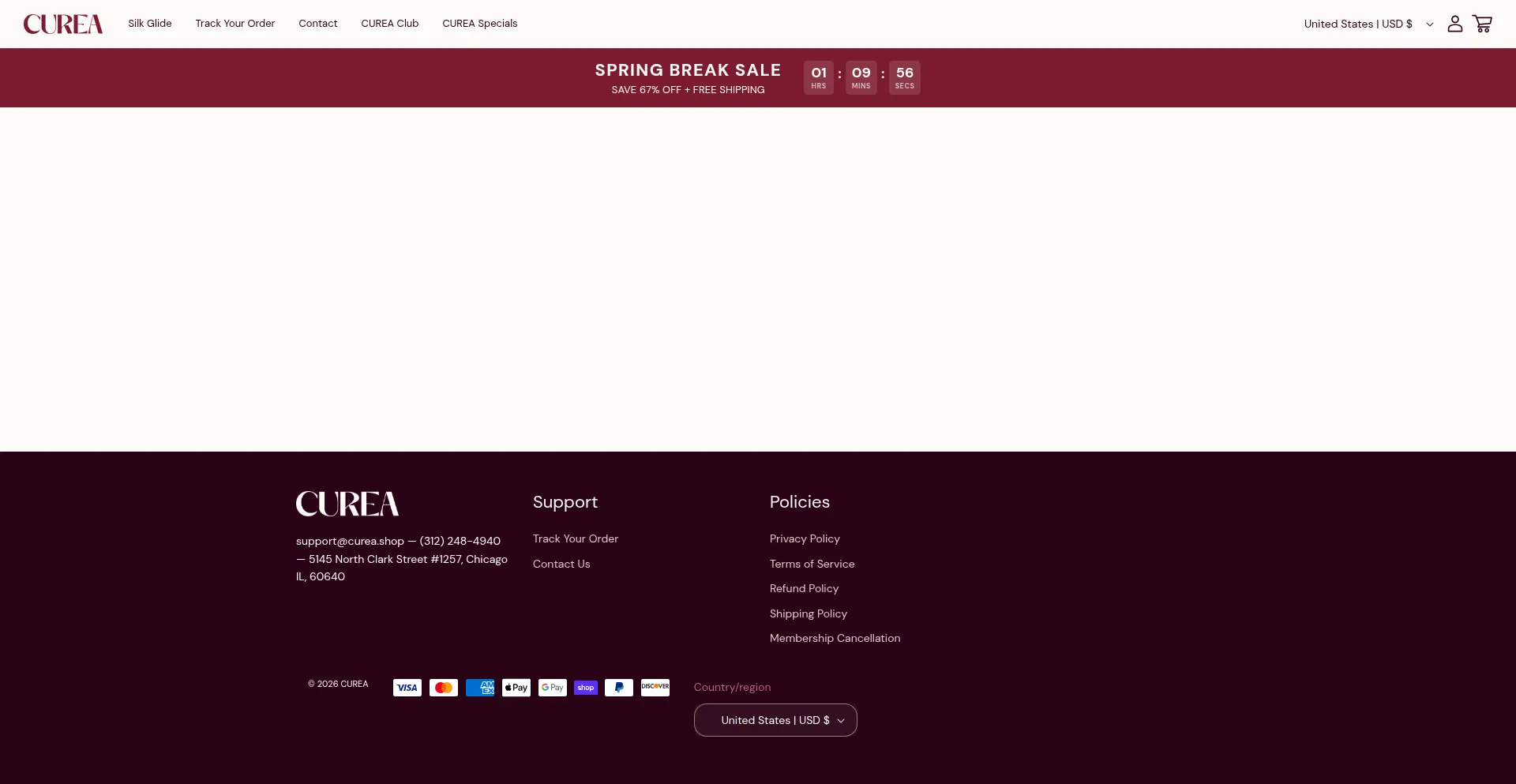The width and height of the screenshot is (1516, 784).
Task: Click the Policies footer heading
Action: [x=800, y=502]
